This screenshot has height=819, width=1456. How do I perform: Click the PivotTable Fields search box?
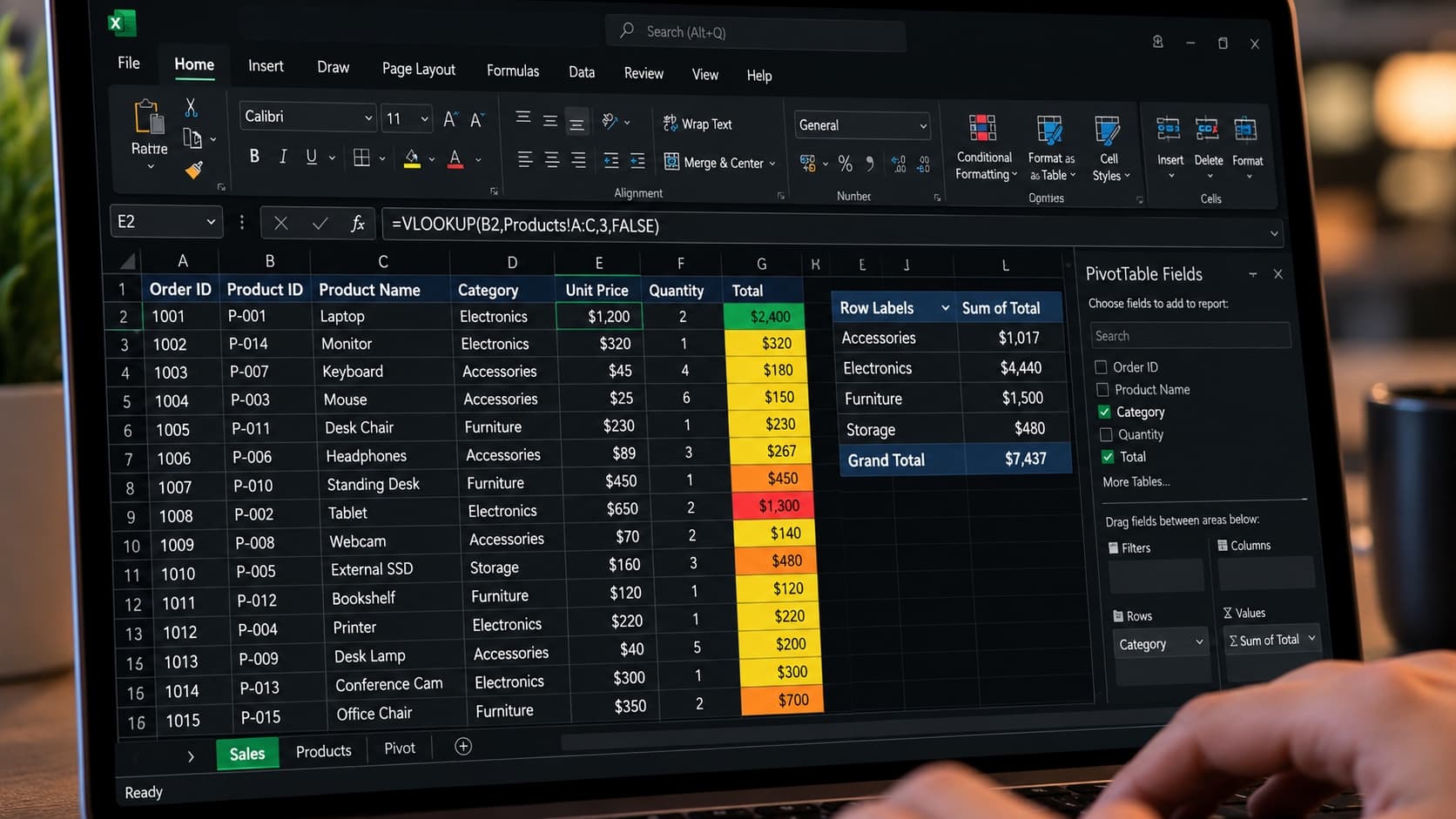(1190, 336)
